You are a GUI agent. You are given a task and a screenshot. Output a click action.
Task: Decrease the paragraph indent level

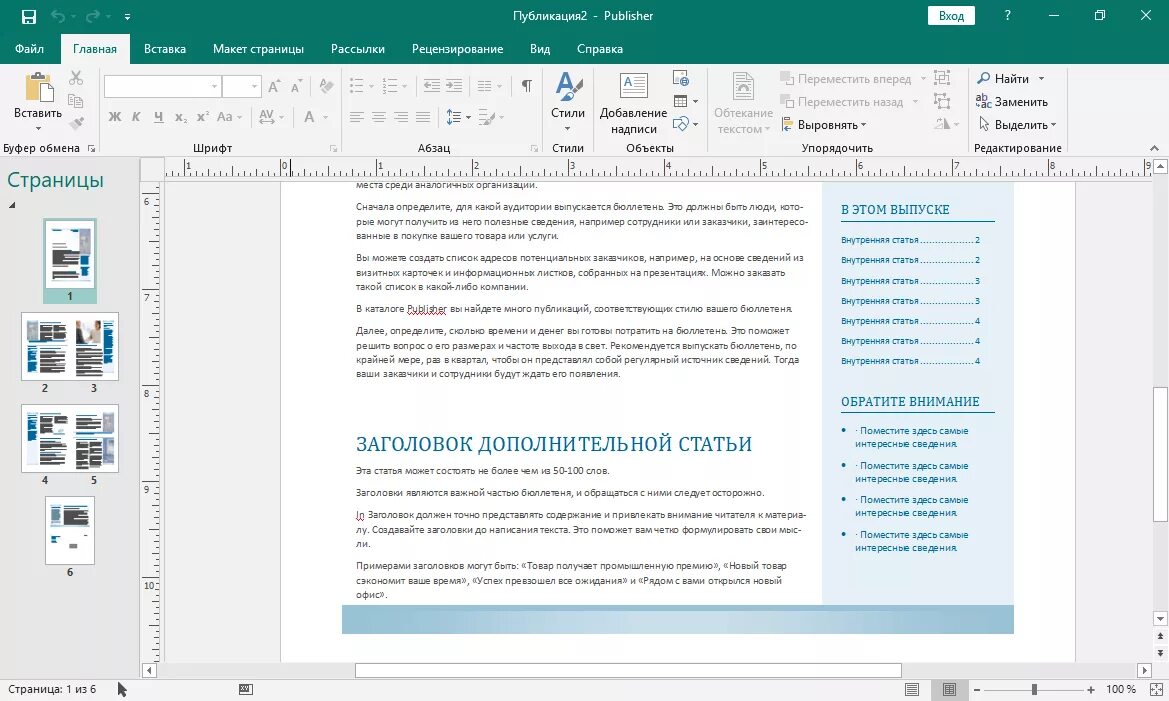(x=432, y=86)
